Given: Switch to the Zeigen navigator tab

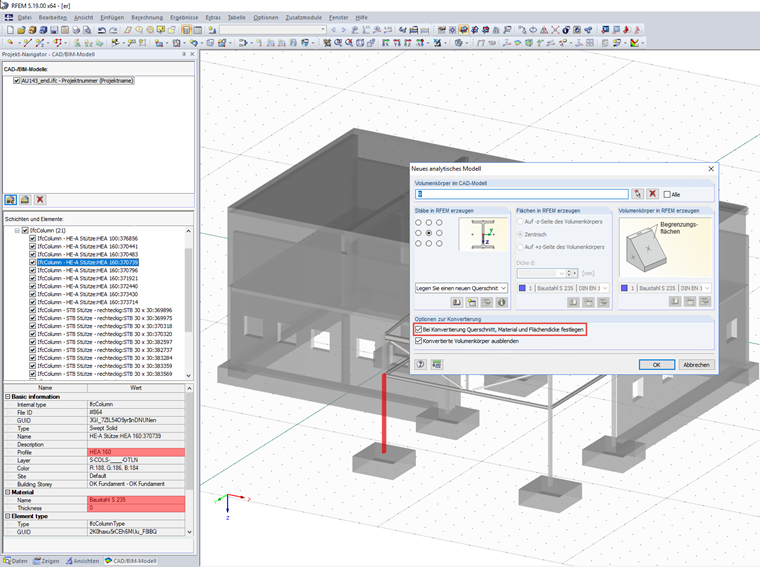Looking at the screenshot, I should 48,561.
